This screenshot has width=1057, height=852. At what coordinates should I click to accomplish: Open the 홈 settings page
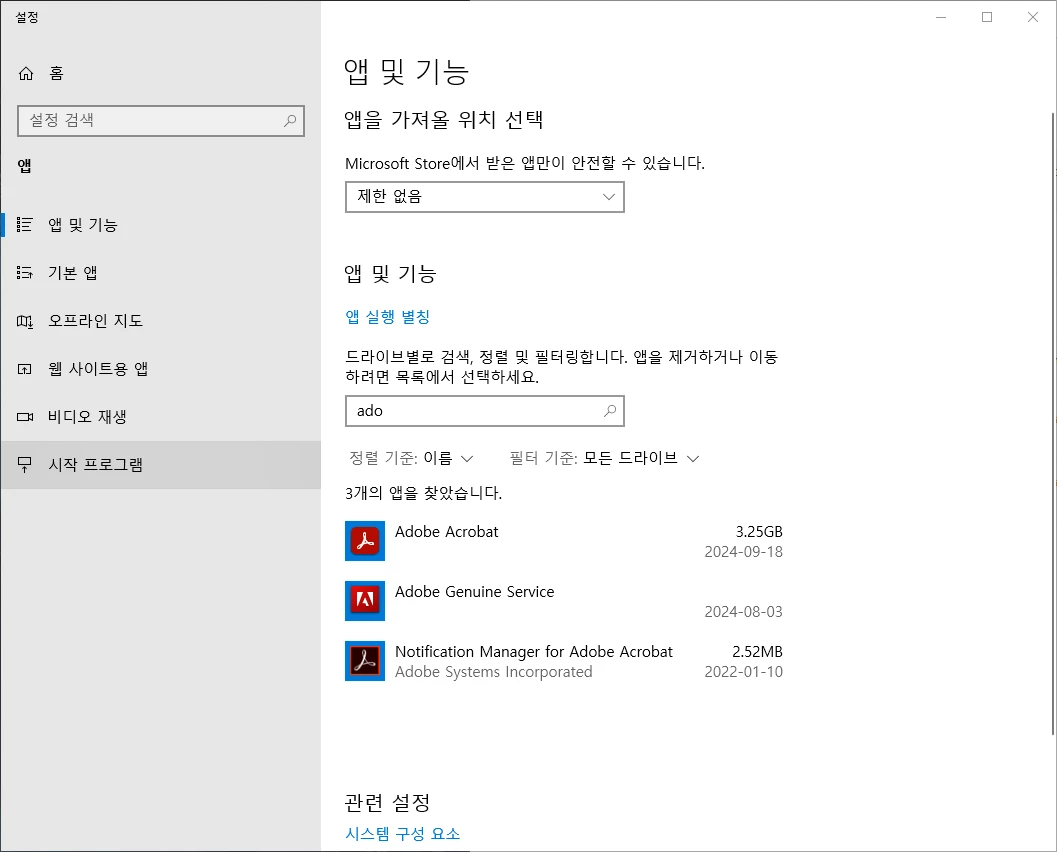coord(160,73)
